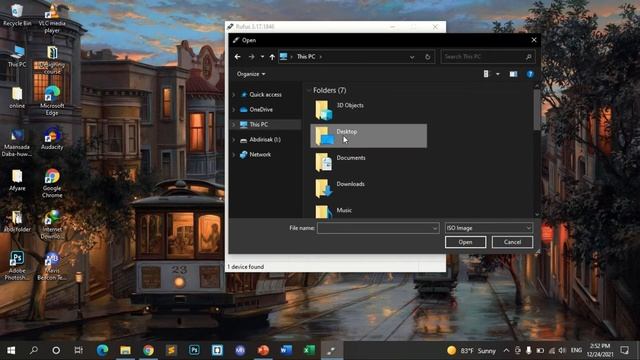640x360 pixels.
Task: Open Task View on taskbar
Action: click(78, 350)
